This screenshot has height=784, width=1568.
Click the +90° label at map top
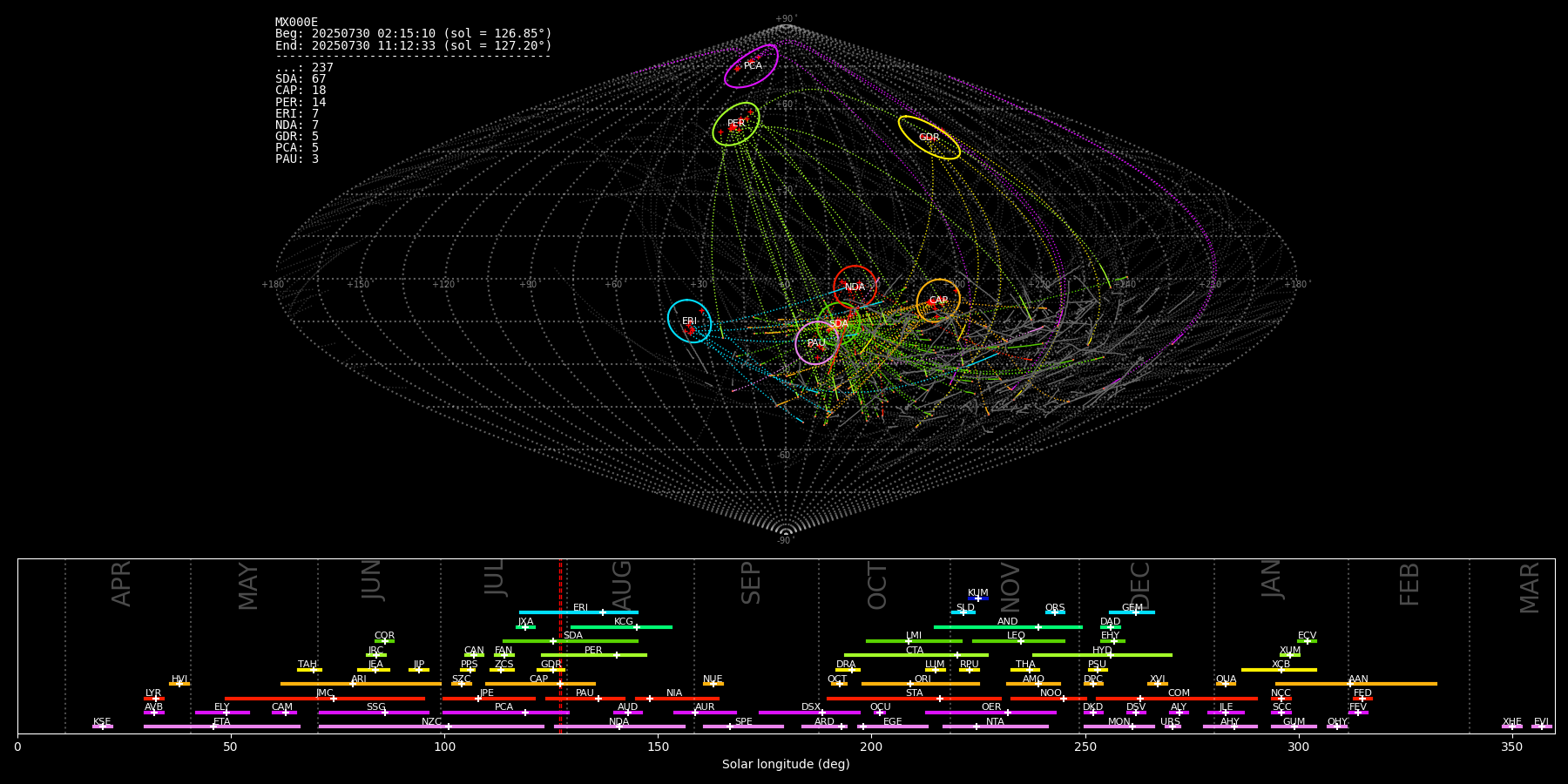point(786,19)
